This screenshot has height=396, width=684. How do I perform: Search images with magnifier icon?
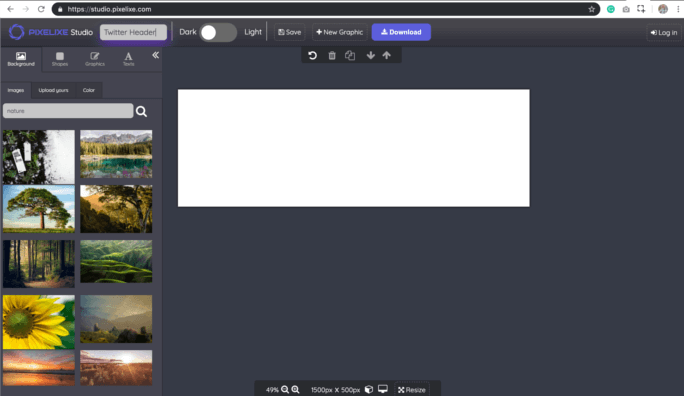coord(141,111)
